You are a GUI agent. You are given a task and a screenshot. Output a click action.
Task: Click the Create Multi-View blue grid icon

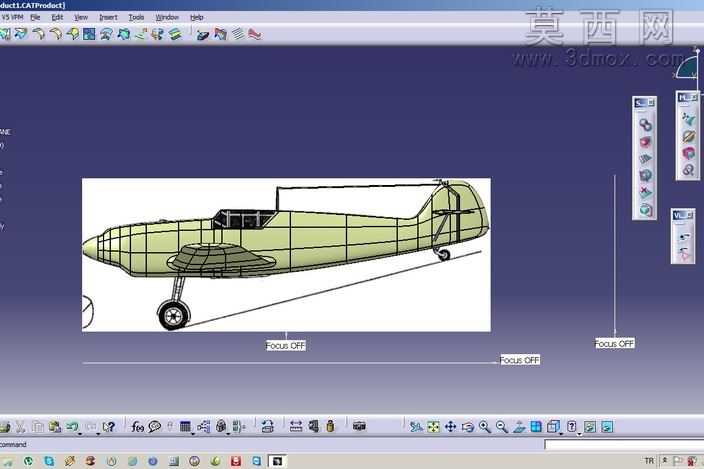click(x=536, y=426)
